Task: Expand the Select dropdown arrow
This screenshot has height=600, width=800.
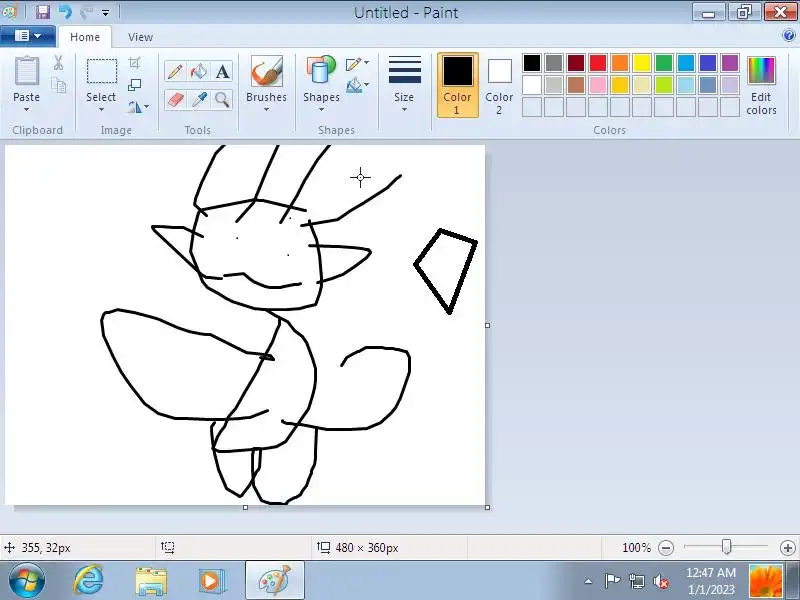Action: [101, 109]
